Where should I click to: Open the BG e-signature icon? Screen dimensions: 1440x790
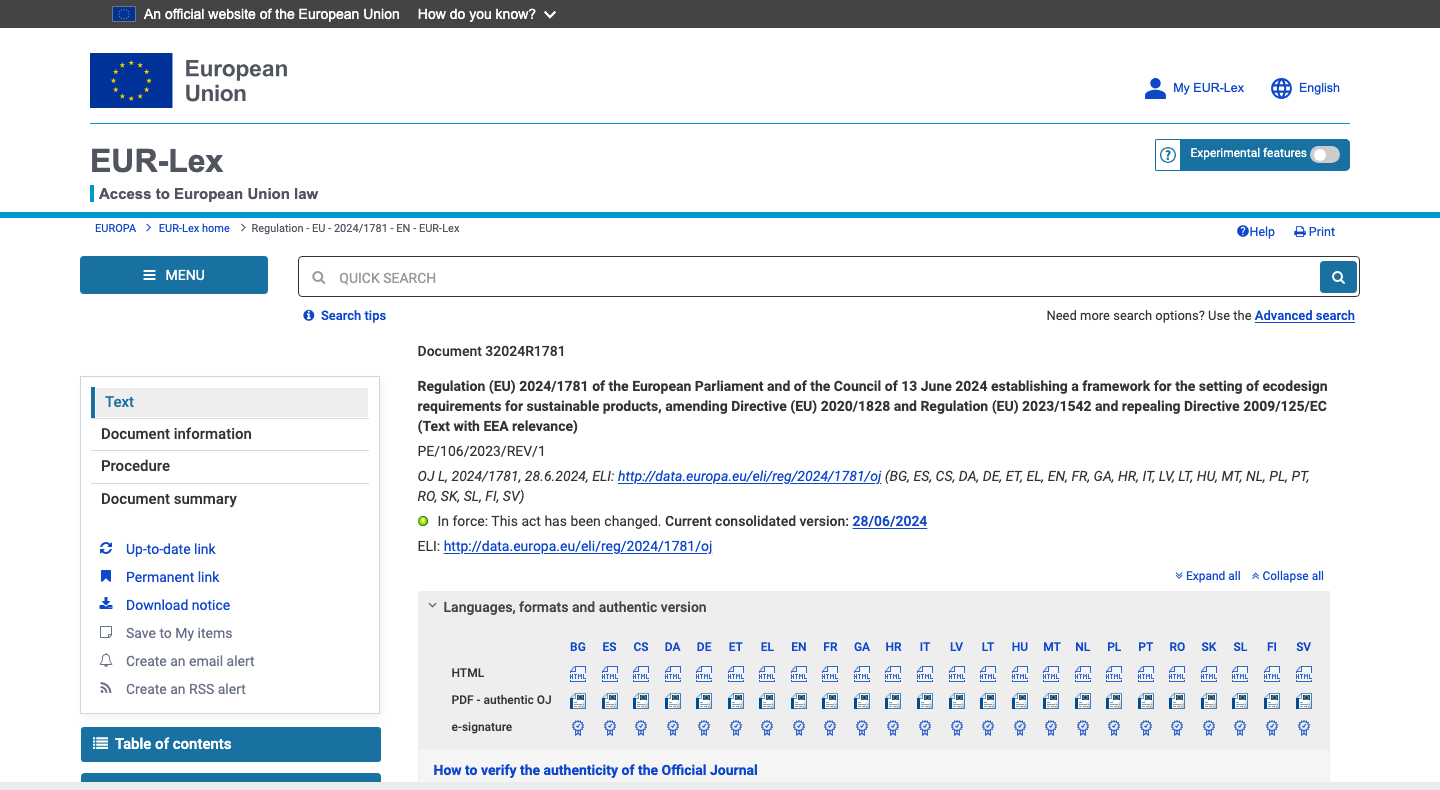tap(578, 728)
